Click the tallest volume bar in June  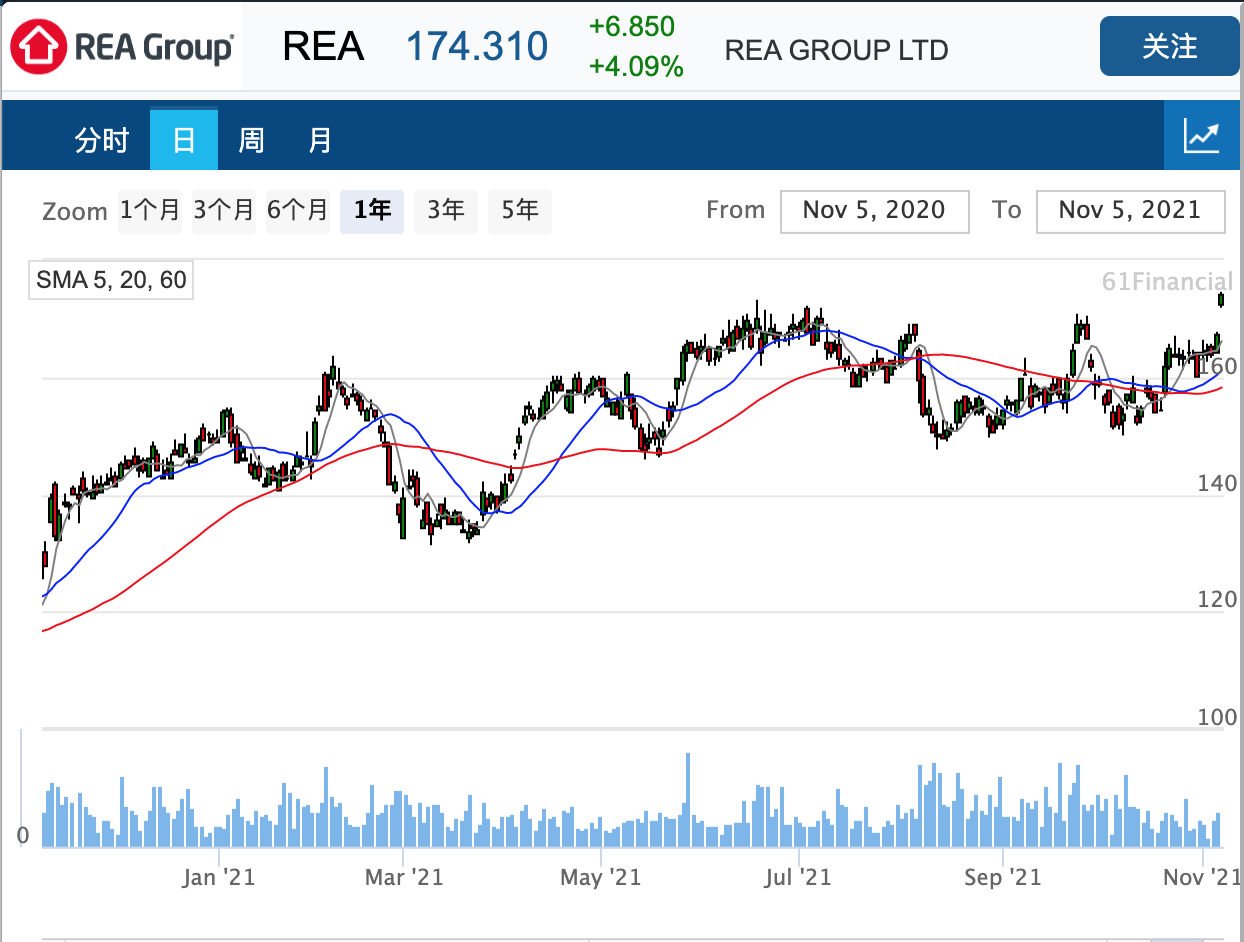tap(688, 800)
